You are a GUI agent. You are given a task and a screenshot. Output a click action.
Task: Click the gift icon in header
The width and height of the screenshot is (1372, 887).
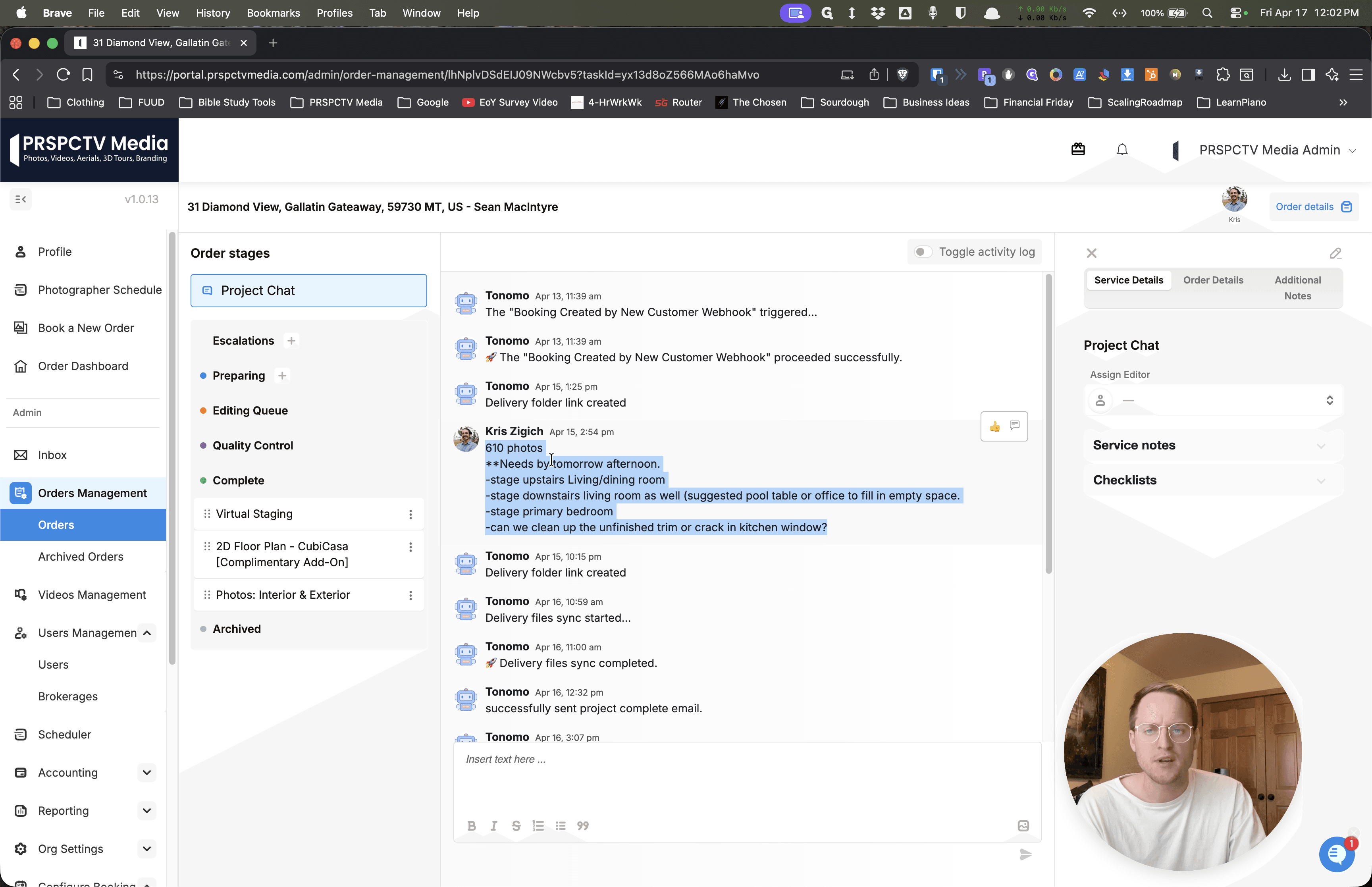tap(1078, 149)
